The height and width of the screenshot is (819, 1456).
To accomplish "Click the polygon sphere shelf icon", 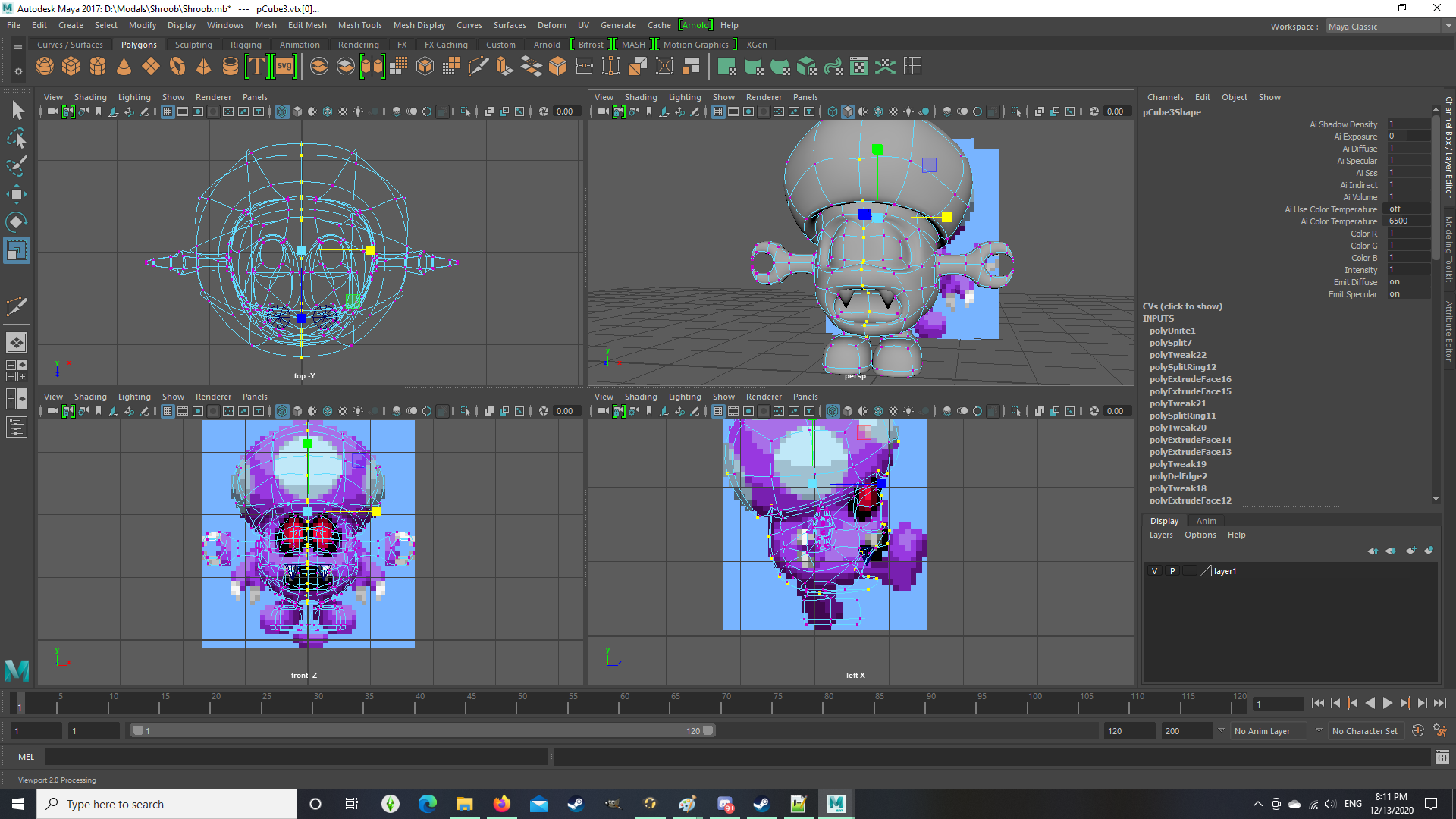I will point(45,67).
